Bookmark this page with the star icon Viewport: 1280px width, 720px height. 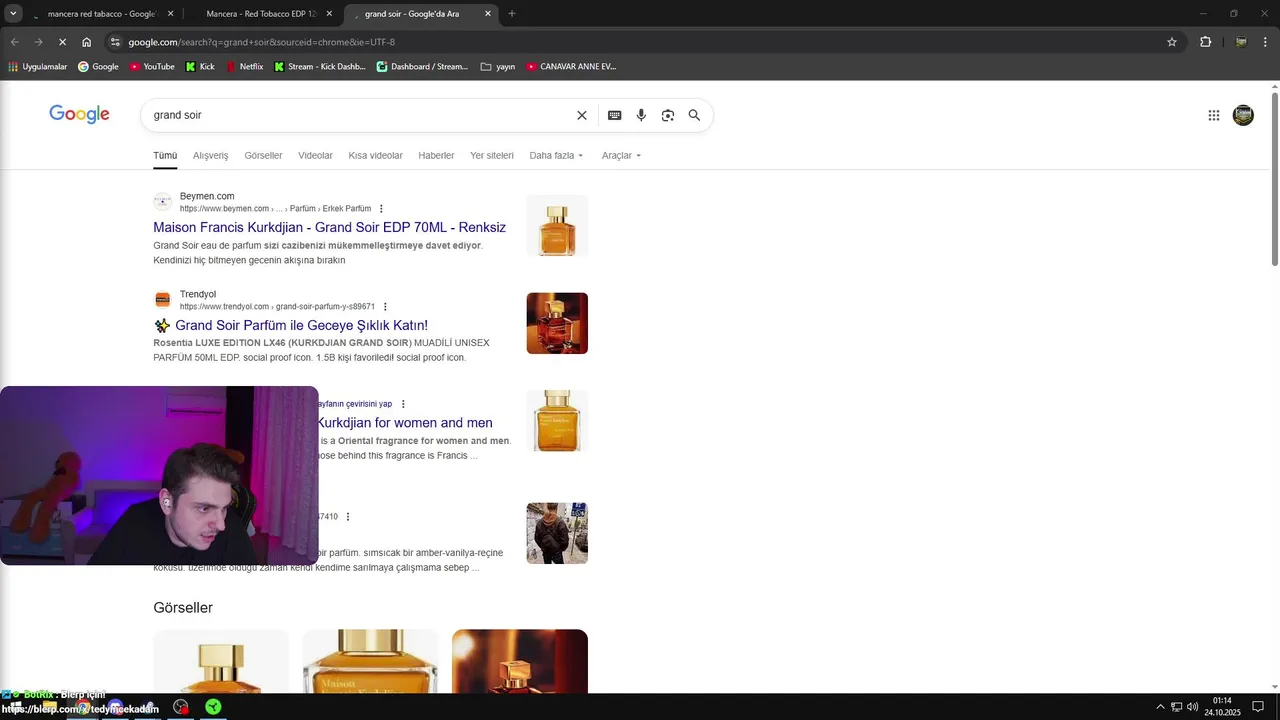1172,42
